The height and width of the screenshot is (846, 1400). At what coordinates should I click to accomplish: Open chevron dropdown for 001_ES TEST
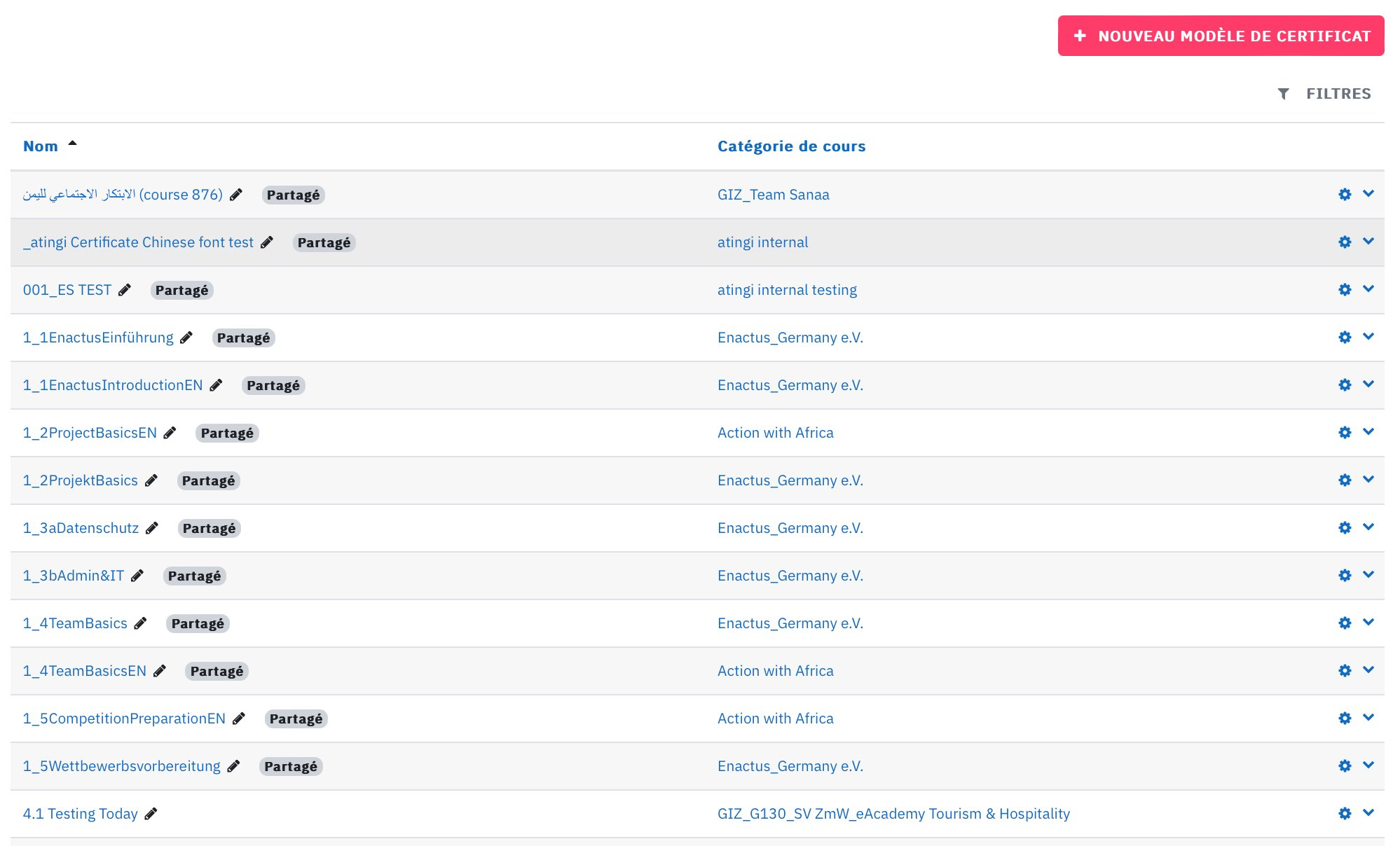[x=1368, y=289]
